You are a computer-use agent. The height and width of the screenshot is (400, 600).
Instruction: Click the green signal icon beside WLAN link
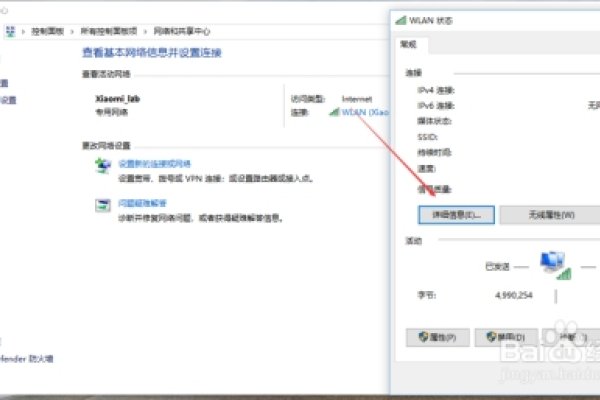tap(334, 112)
